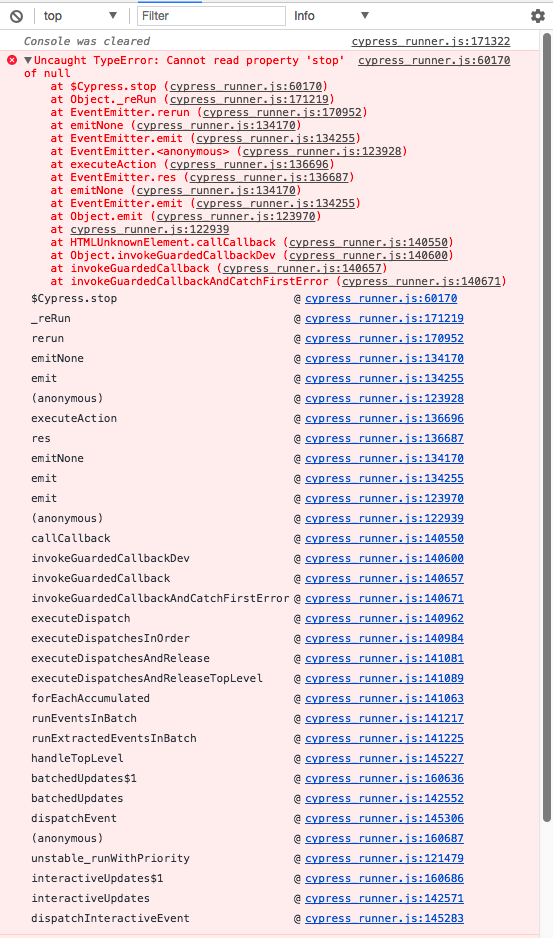Viewport: 553px width, 938px height.
Task: Open link in 'at Object.invokeGuardedCallbackDev' trace line
Action: pyautogui.click(x=368, y=255)
